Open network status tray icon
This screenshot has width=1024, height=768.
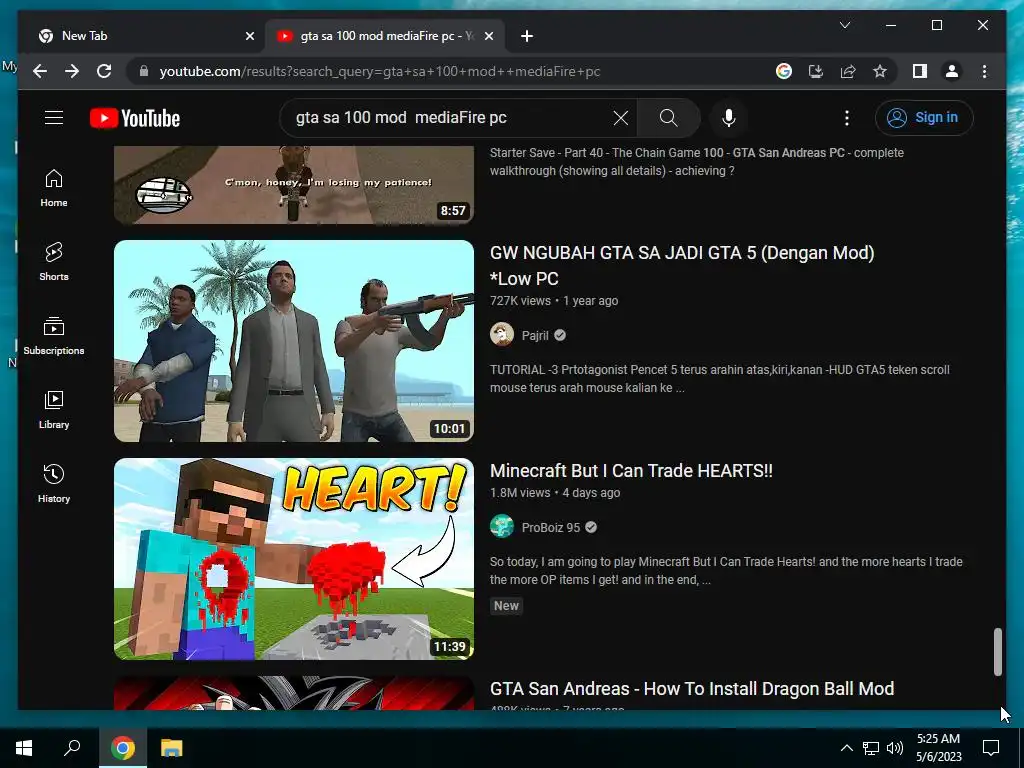pyautogui.click(x=871, y=748)
